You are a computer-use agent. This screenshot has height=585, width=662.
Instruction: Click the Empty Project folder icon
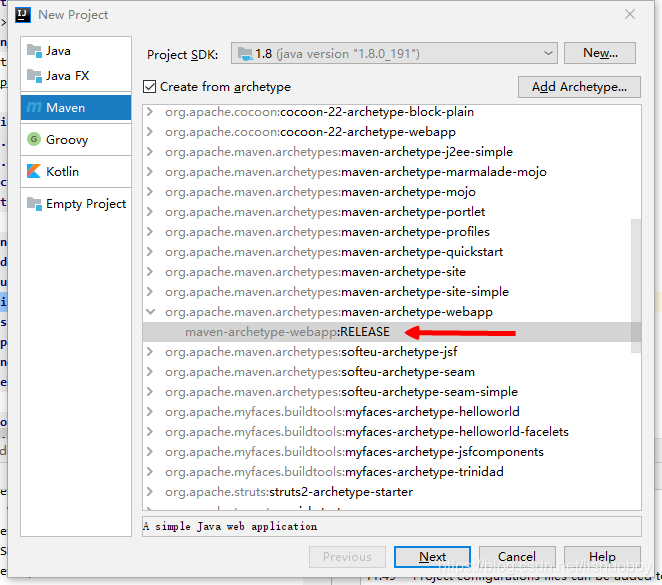[34, 203]
